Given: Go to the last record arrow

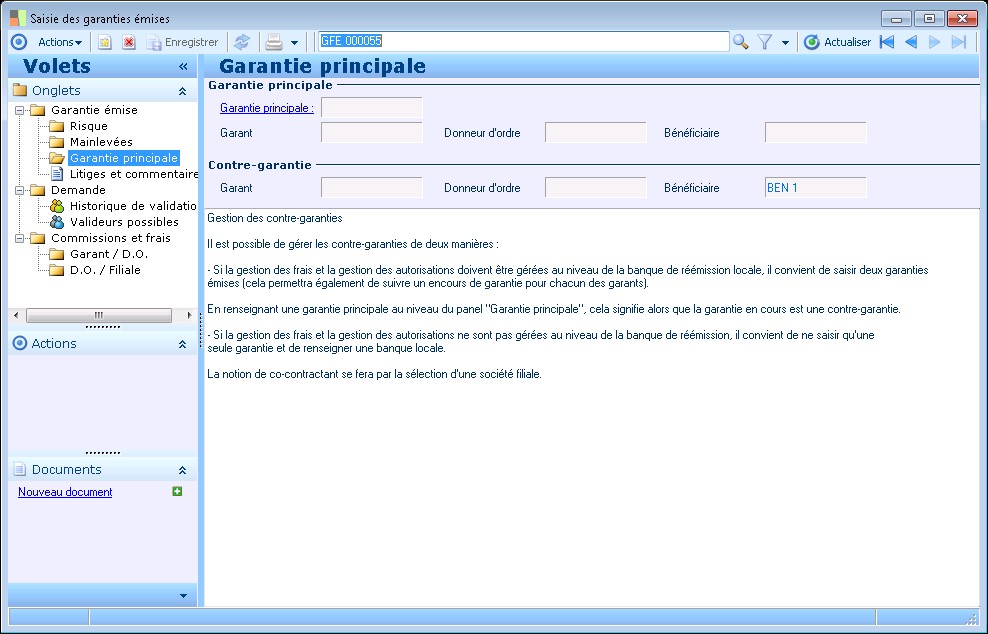Looking at the screenshot, I should [959, 42].
